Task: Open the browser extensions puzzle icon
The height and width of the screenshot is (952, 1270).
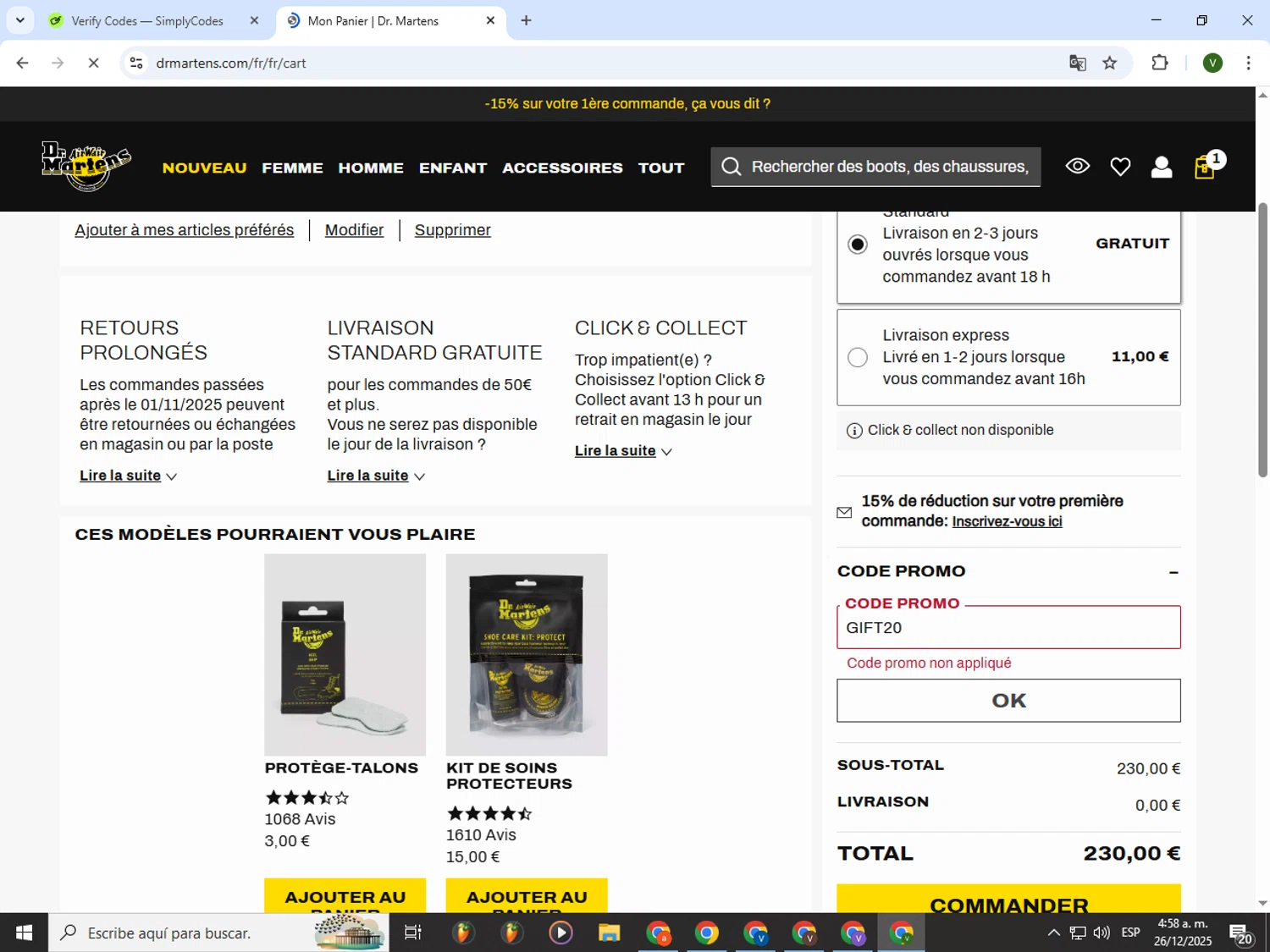Action: [1160, 63]
